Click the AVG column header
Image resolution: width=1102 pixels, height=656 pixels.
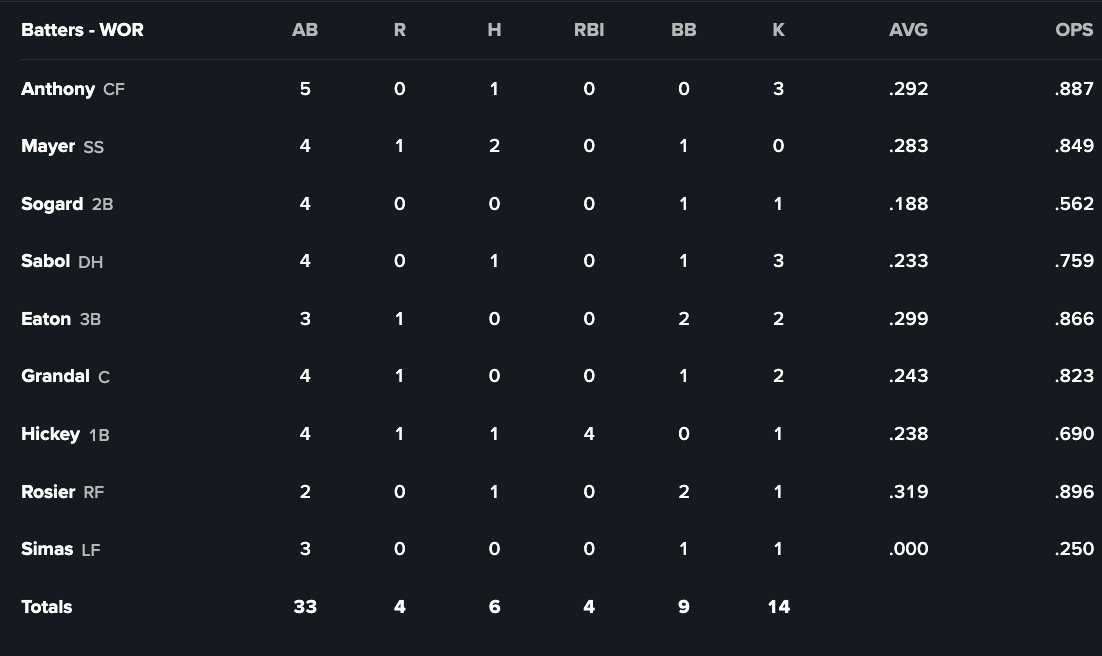tap(908, 30)
